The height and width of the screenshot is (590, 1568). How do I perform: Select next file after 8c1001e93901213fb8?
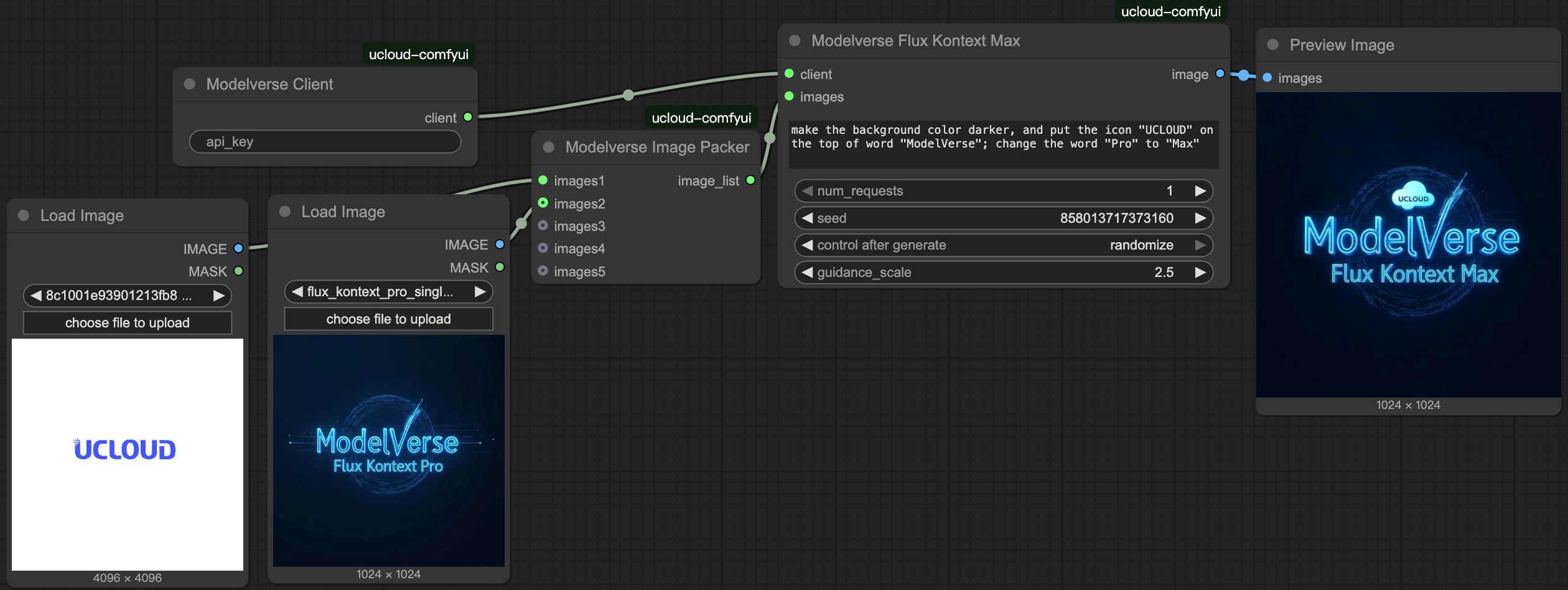pos(218,295)
